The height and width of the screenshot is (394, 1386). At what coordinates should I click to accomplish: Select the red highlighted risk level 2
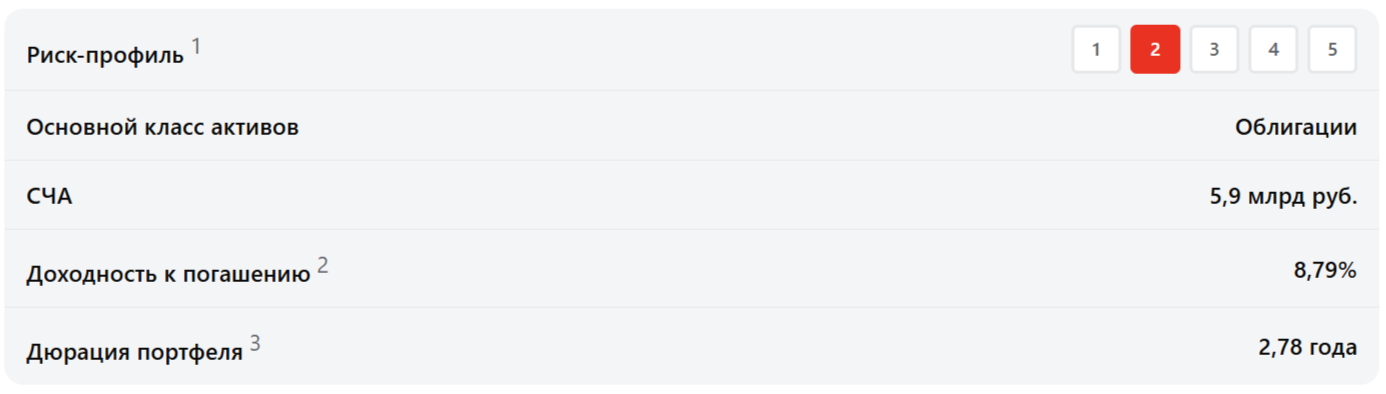1155,50
